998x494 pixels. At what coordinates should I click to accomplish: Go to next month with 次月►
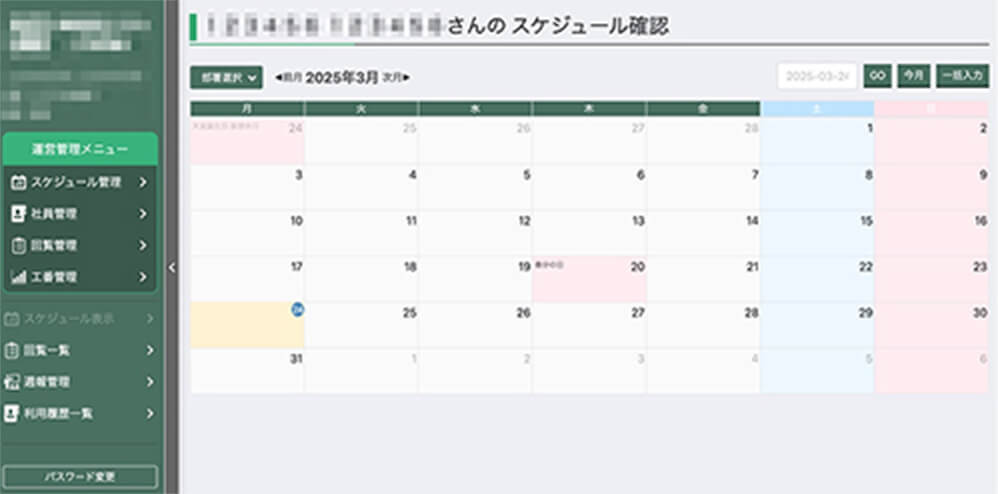point(395,78)
